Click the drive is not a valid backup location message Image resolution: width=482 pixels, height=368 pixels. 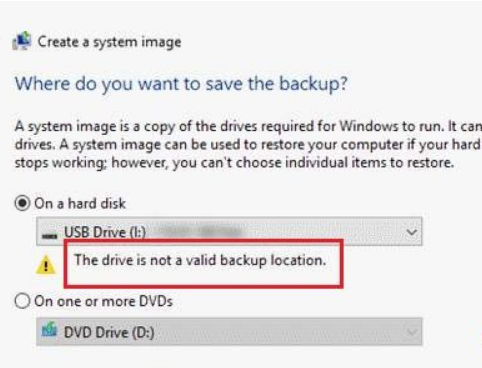coord(200,260)
